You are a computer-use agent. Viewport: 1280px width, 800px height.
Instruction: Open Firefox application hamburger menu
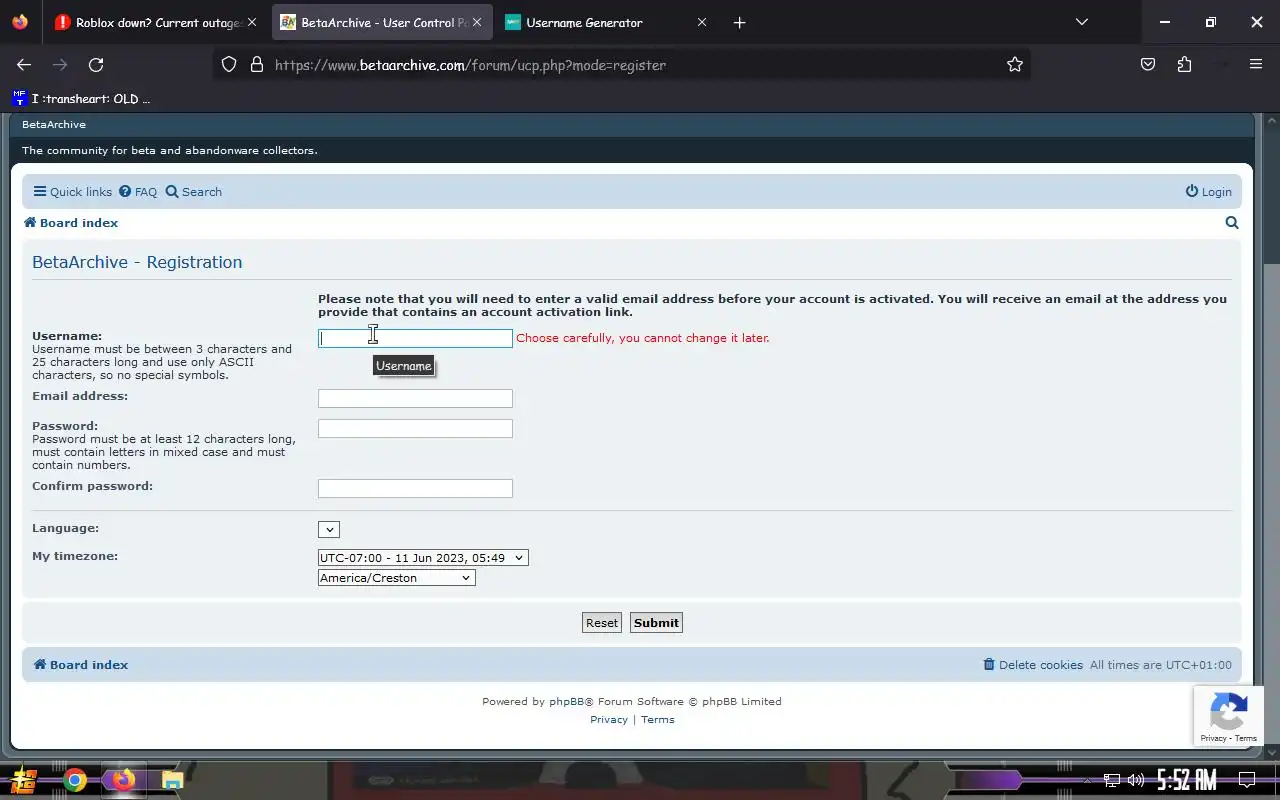point(1256,65)
